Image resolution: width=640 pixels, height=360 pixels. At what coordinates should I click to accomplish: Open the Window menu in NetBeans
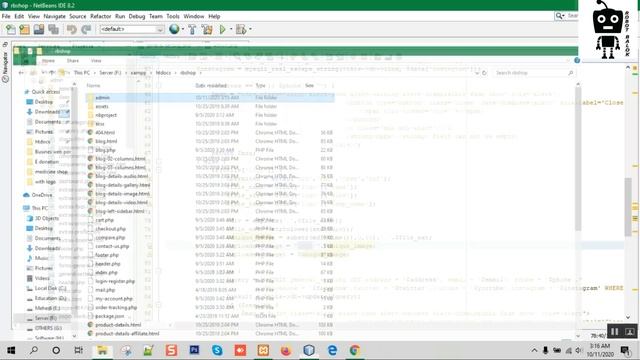[193, 16]
